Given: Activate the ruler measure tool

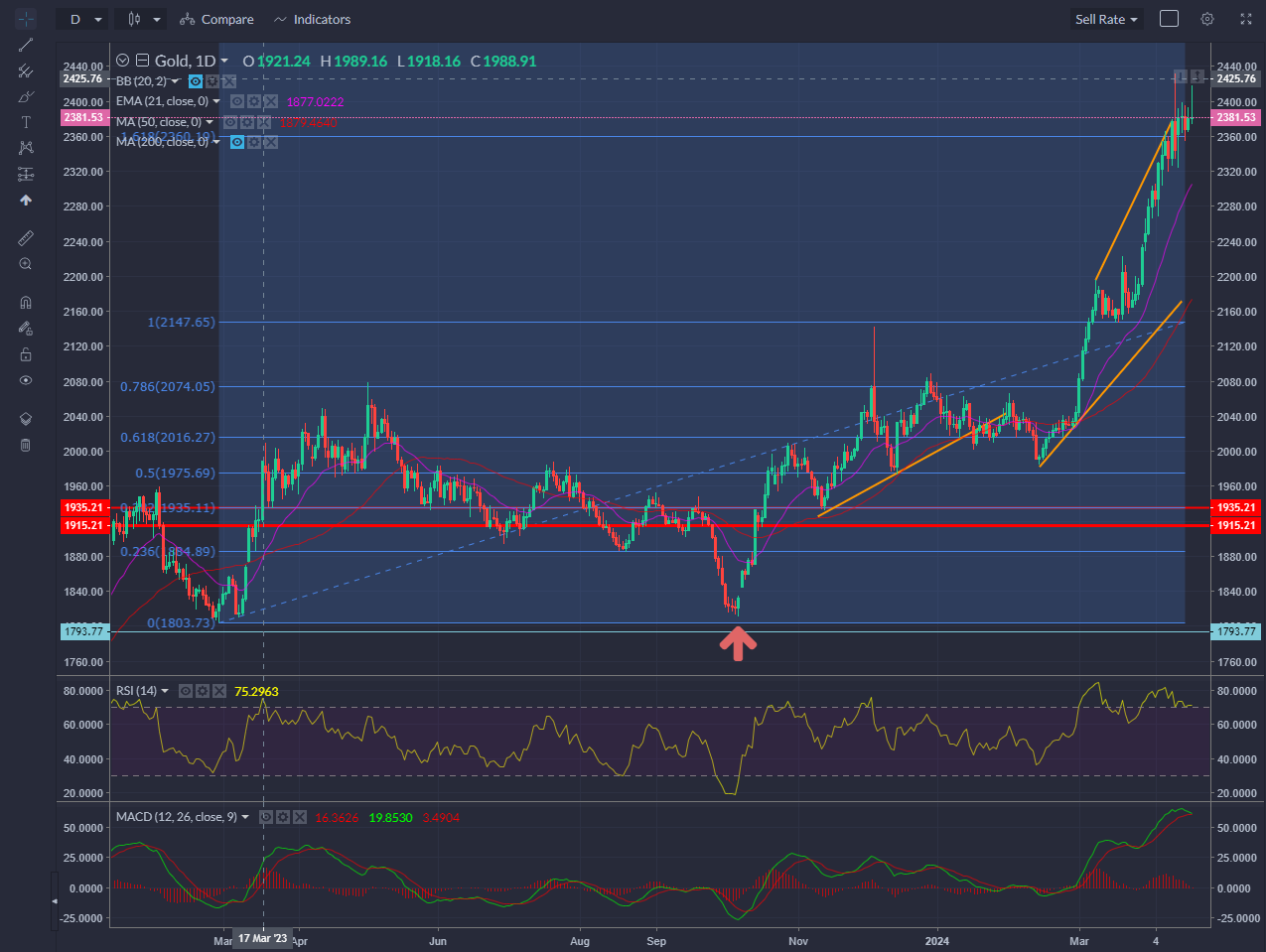Looking at the screenshot, I should click(26, 238).
